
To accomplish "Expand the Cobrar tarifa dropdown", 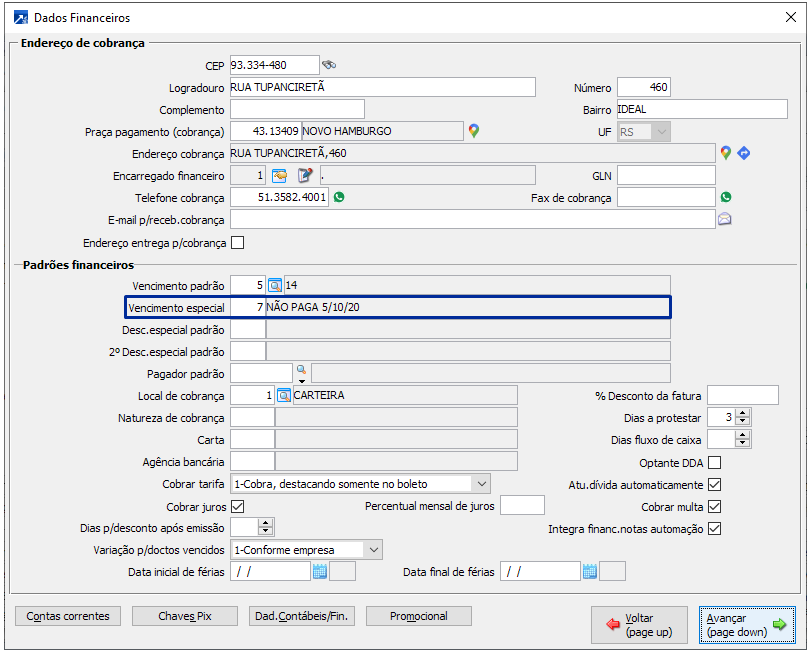I will (x=482, y=484).
